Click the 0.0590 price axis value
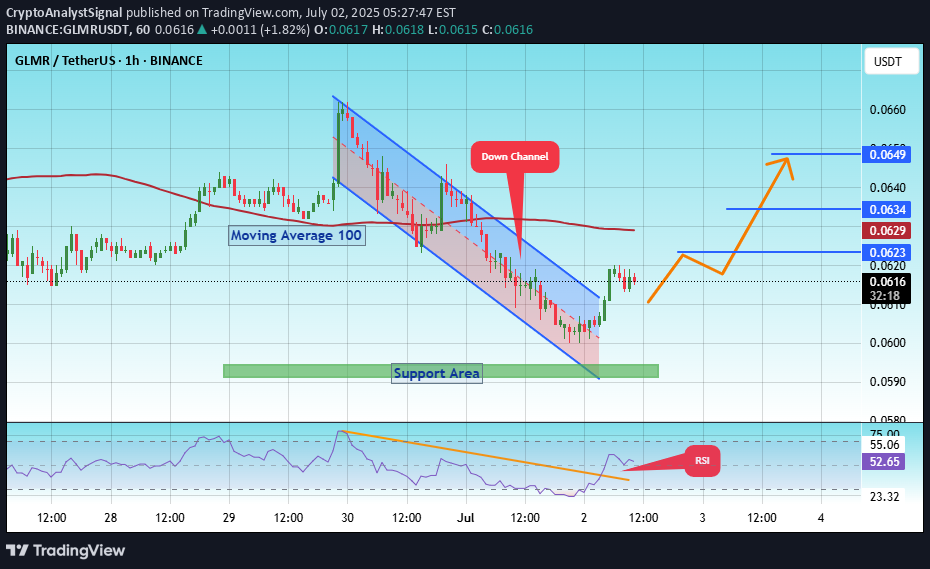The width and height of the screenshot is (930, 569). point(887,382)
